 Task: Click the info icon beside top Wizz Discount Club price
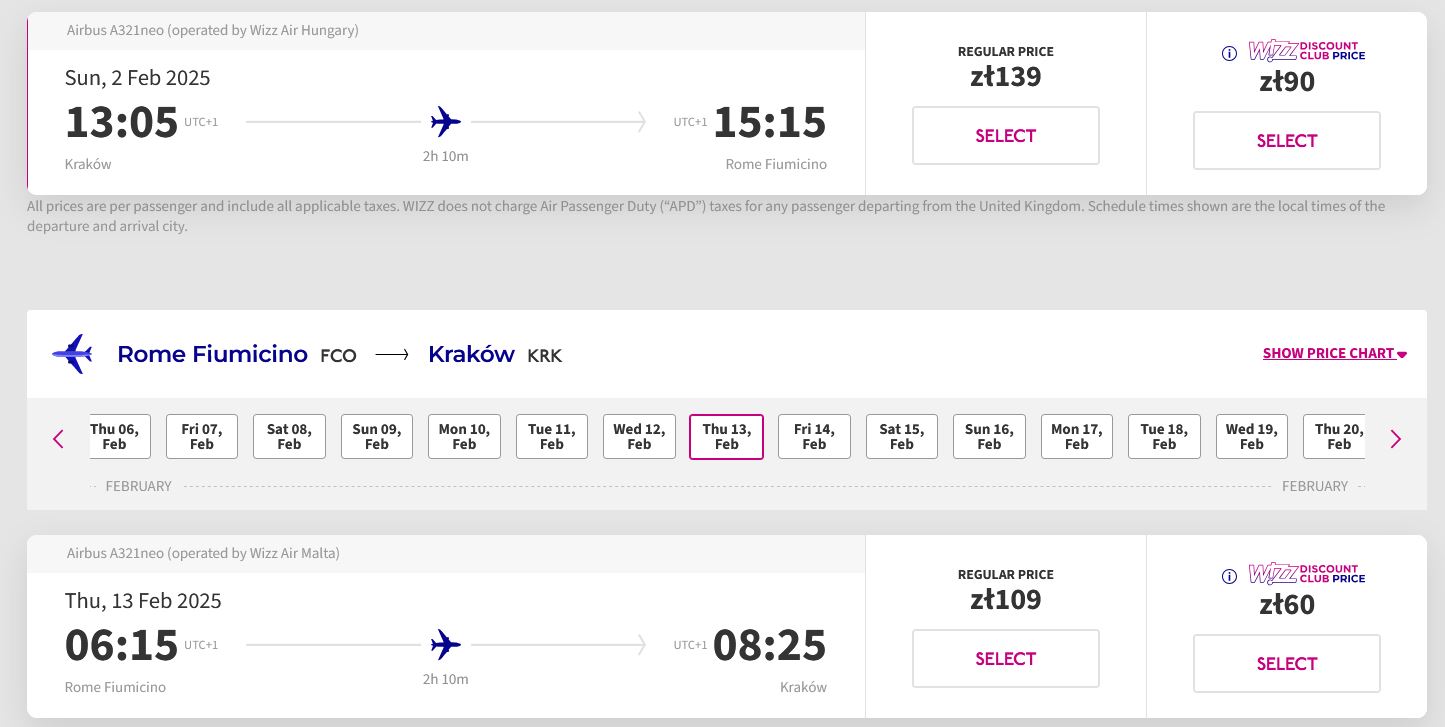click(x=1230, y=54)
